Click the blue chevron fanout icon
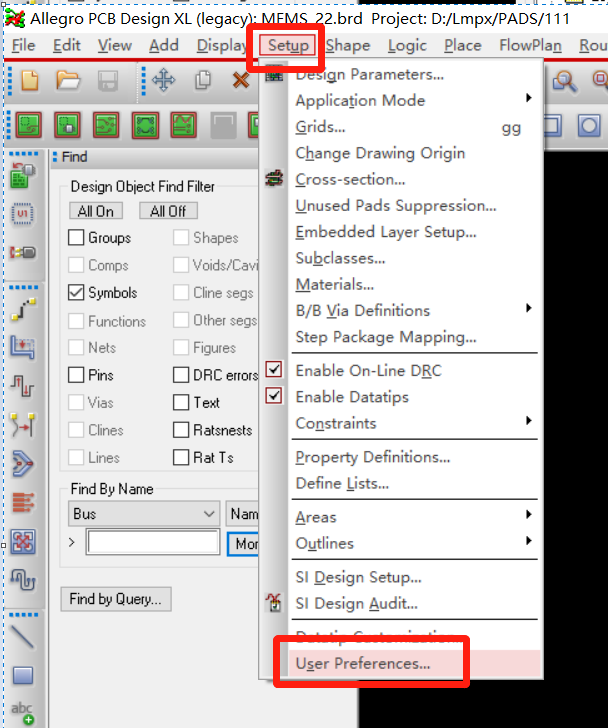Image resolution: width=608 pixels, height=728 pixels. (x=23, y=464)
